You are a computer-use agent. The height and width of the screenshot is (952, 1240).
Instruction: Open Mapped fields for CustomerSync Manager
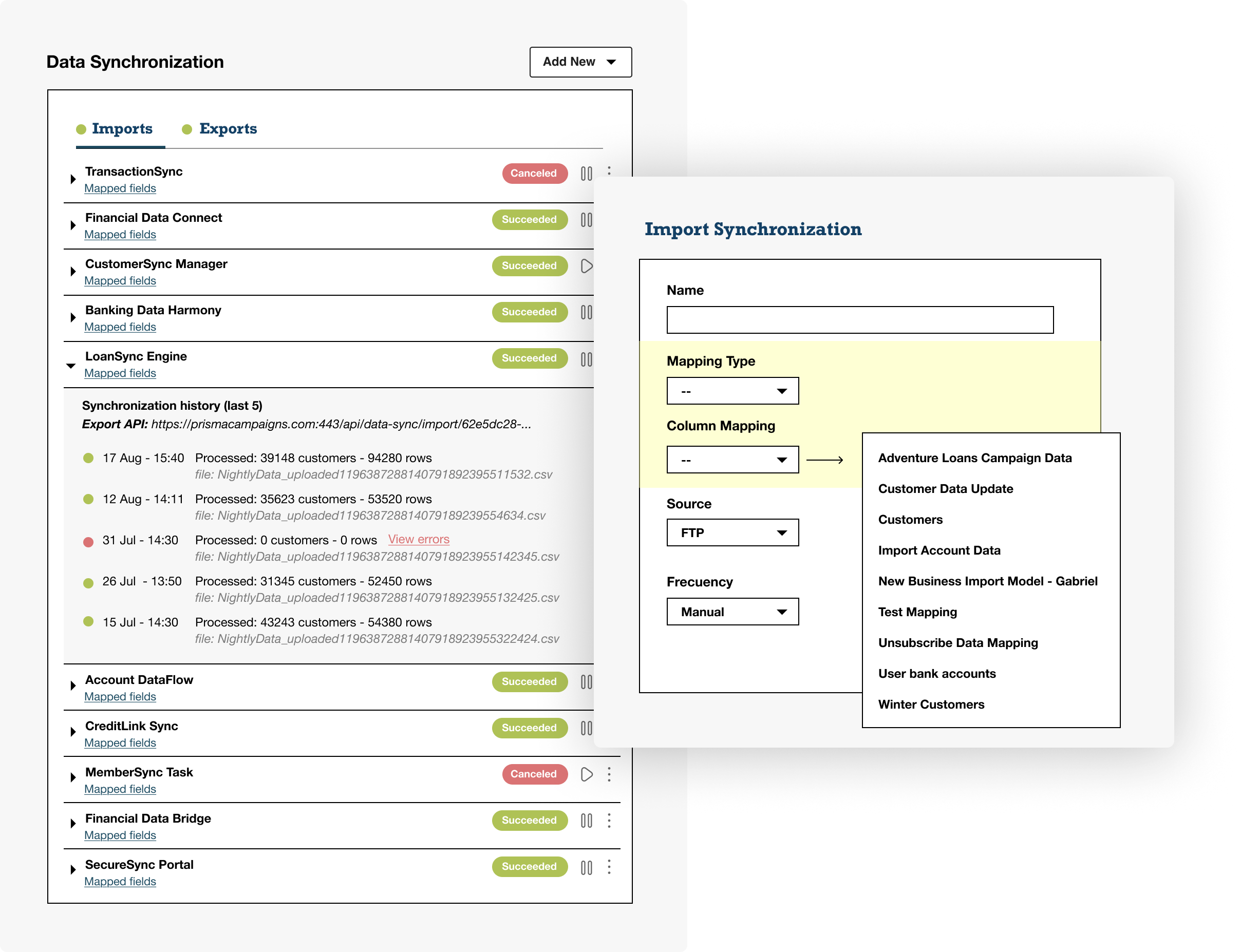120,281
